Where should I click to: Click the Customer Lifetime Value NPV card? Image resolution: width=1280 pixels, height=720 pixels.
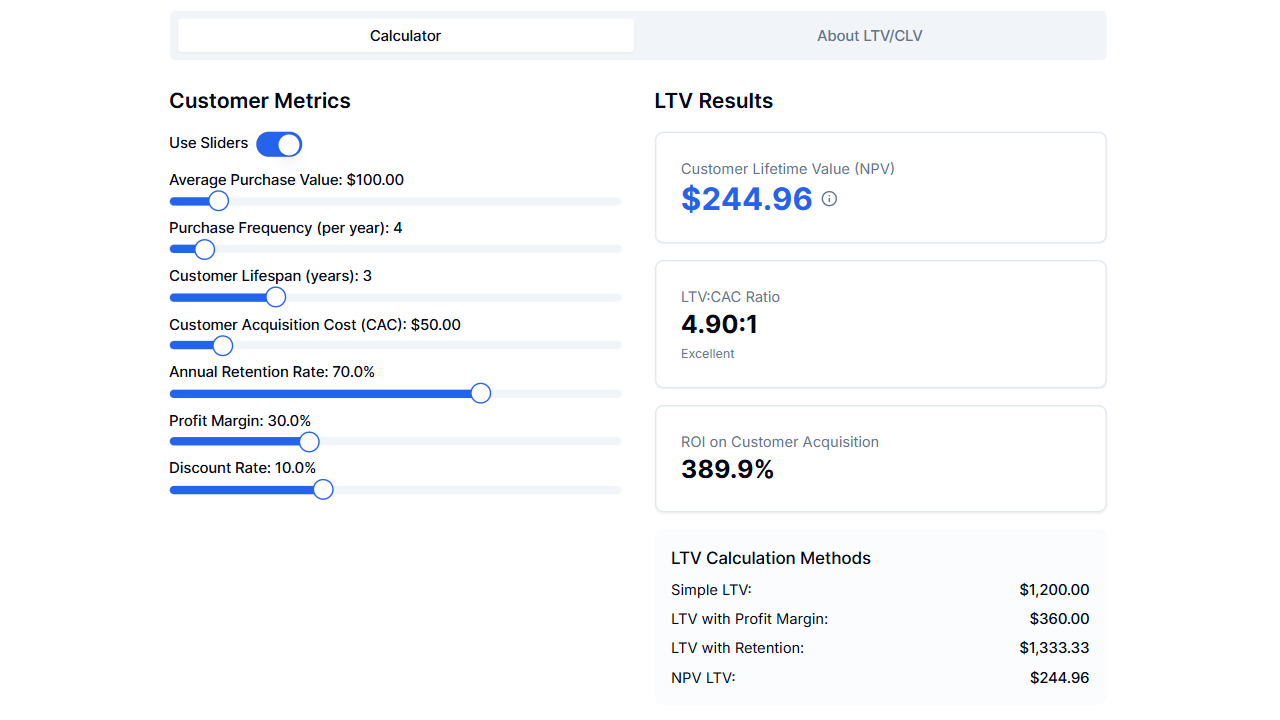[880, 187]
